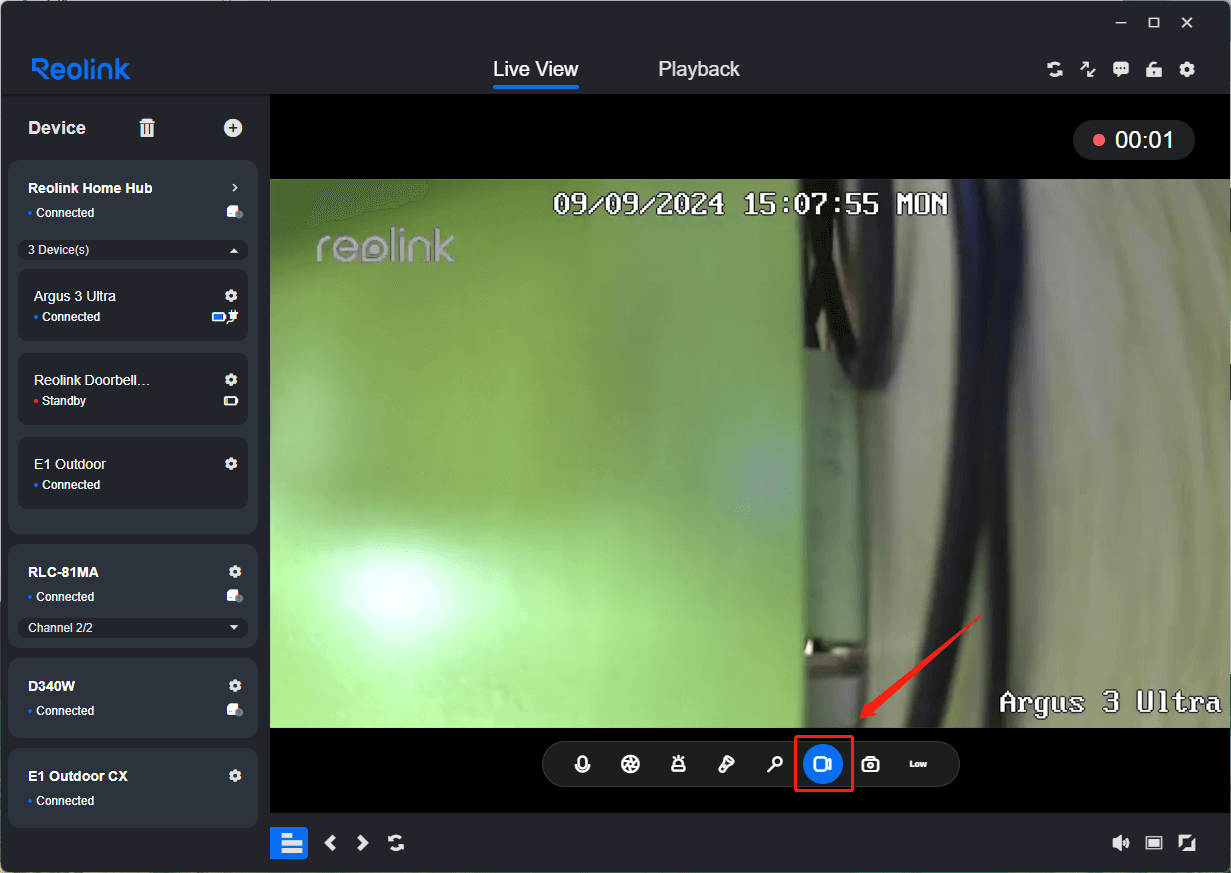Enter fullscreen with bottom-right icon
Image resolution: width=1231 pixels, height=873 pixels.
tap(1187, 843)
